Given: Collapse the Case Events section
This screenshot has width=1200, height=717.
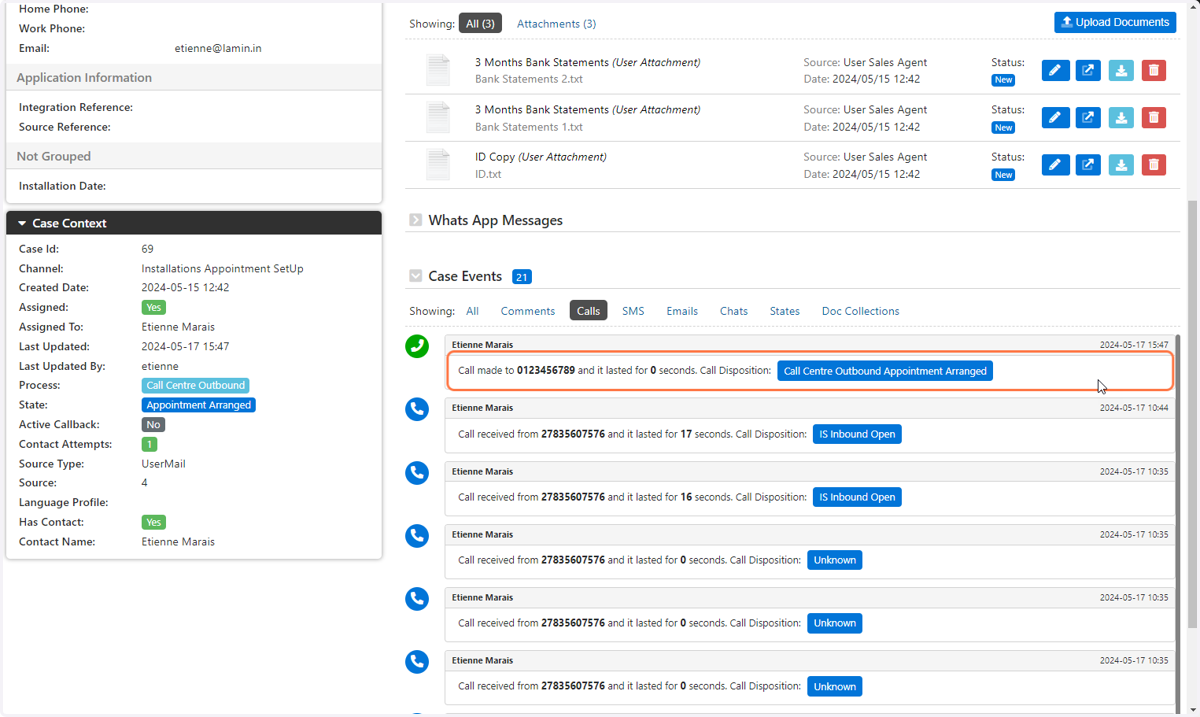Looking at the screenshot, I should [x=415, y=276].
